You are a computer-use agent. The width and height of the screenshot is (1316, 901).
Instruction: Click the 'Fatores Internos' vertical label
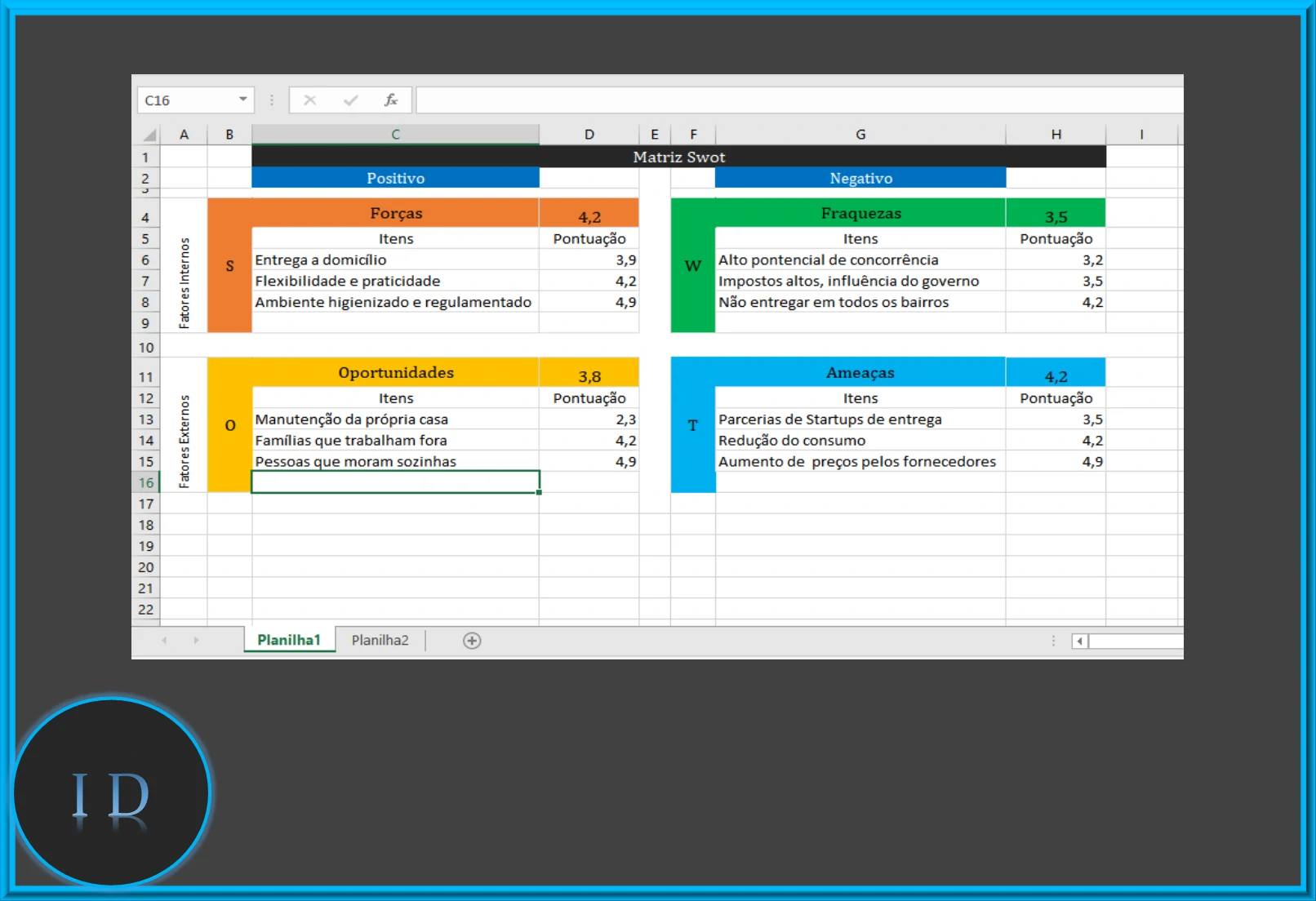(x=184, y=283)
